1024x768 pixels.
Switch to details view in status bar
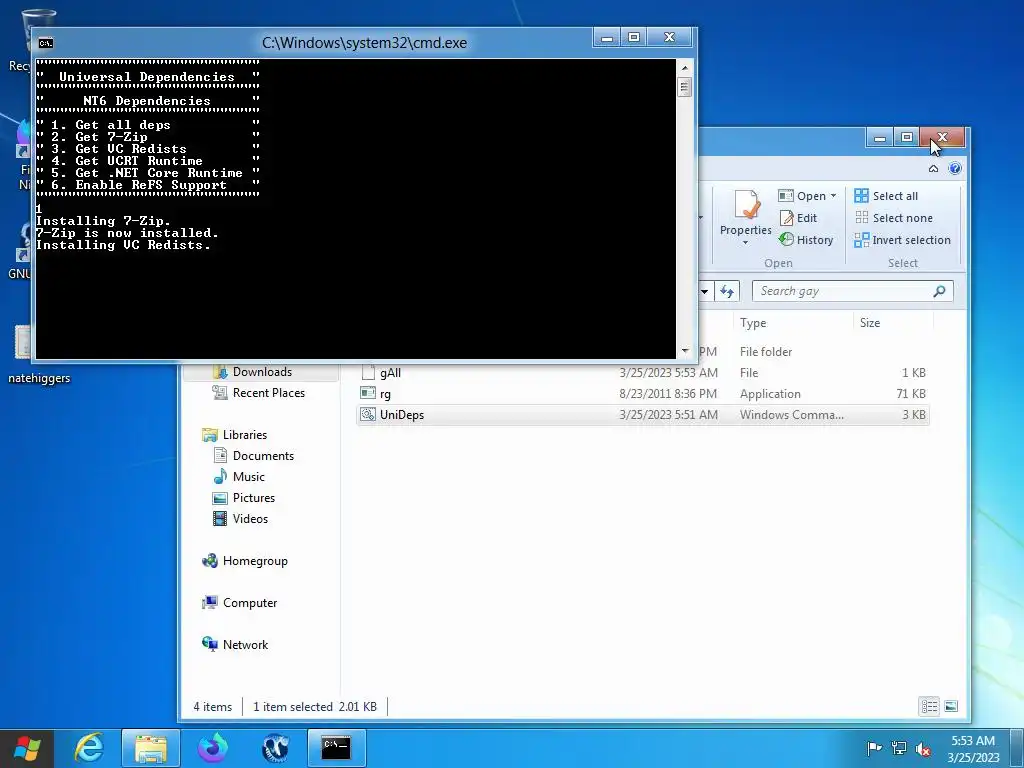[x=929, y=706]
